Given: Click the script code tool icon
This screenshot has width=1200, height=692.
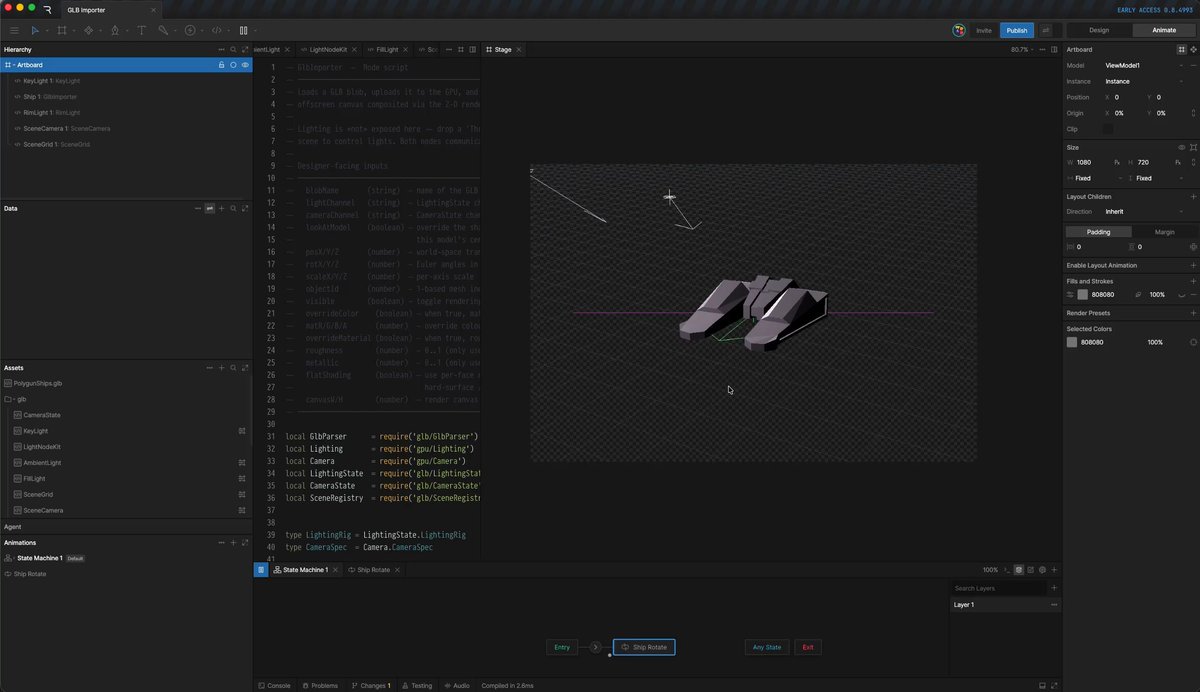Looking at the screenshot, I should [216, 31].
